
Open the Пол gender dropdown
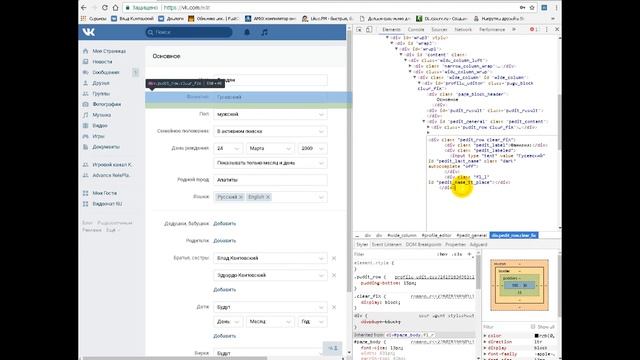coord(270,114)
